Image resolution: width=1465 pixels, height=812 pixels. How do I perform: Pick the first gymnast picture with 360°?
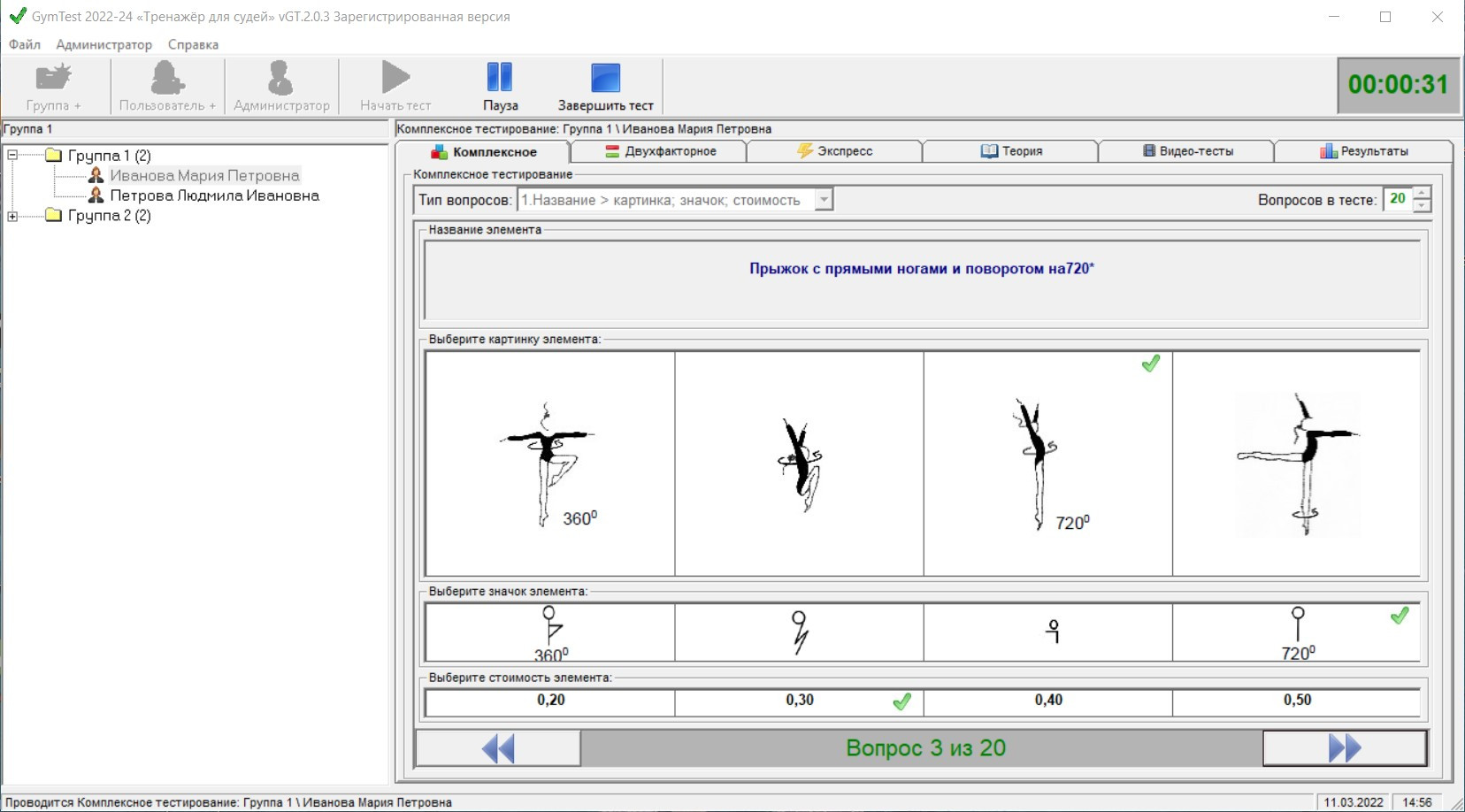tap(550, 463)
